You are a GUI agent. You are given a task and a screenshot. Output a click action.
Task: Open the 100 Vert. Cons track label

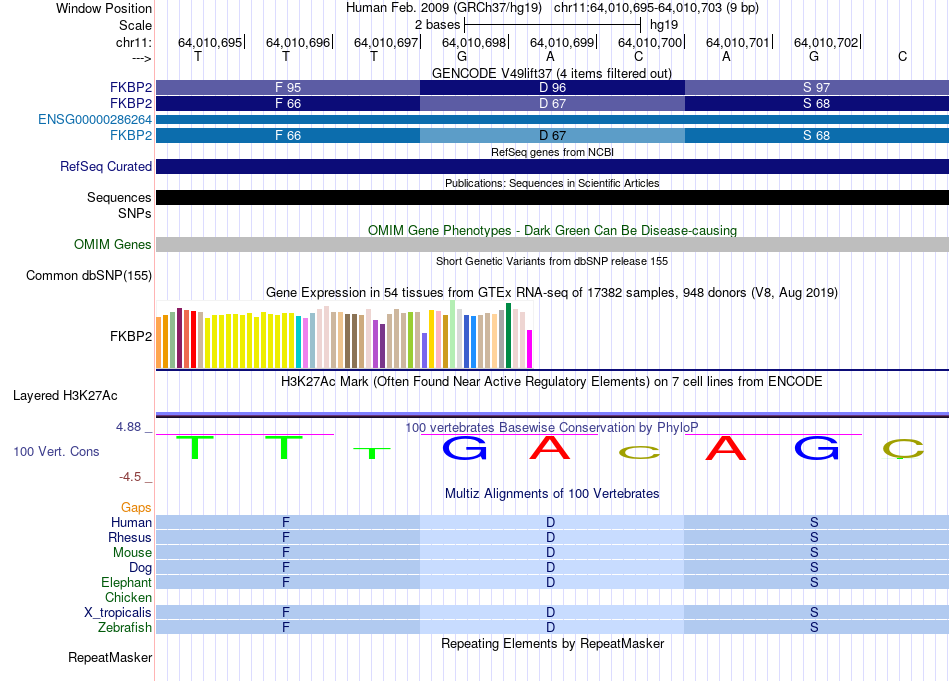[56, 451]
